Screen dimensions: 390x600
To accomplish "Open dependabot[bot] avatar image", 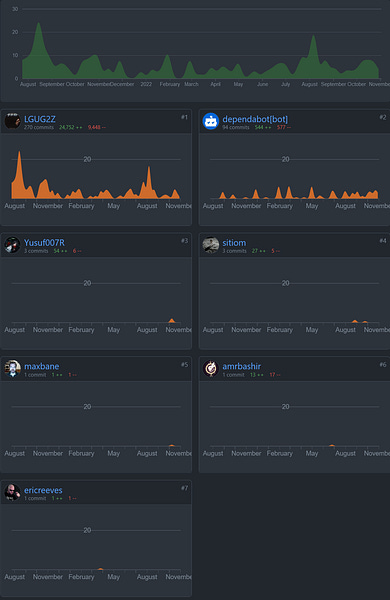I will (211, 121).
